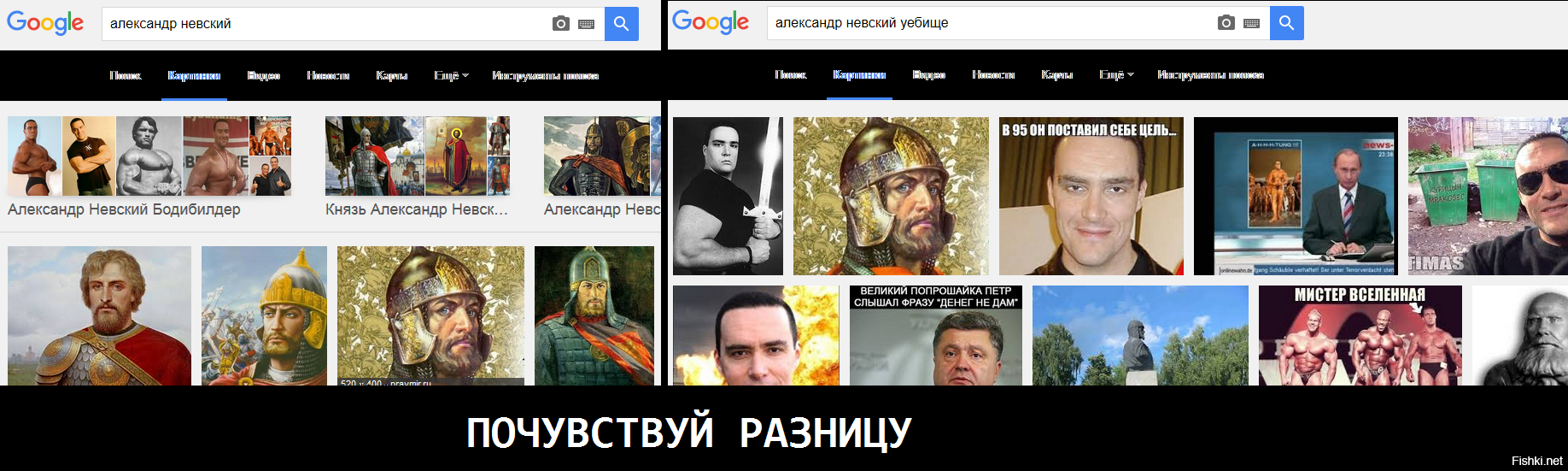Open Александр Невский Бодибилдер category

coord(124,209)
